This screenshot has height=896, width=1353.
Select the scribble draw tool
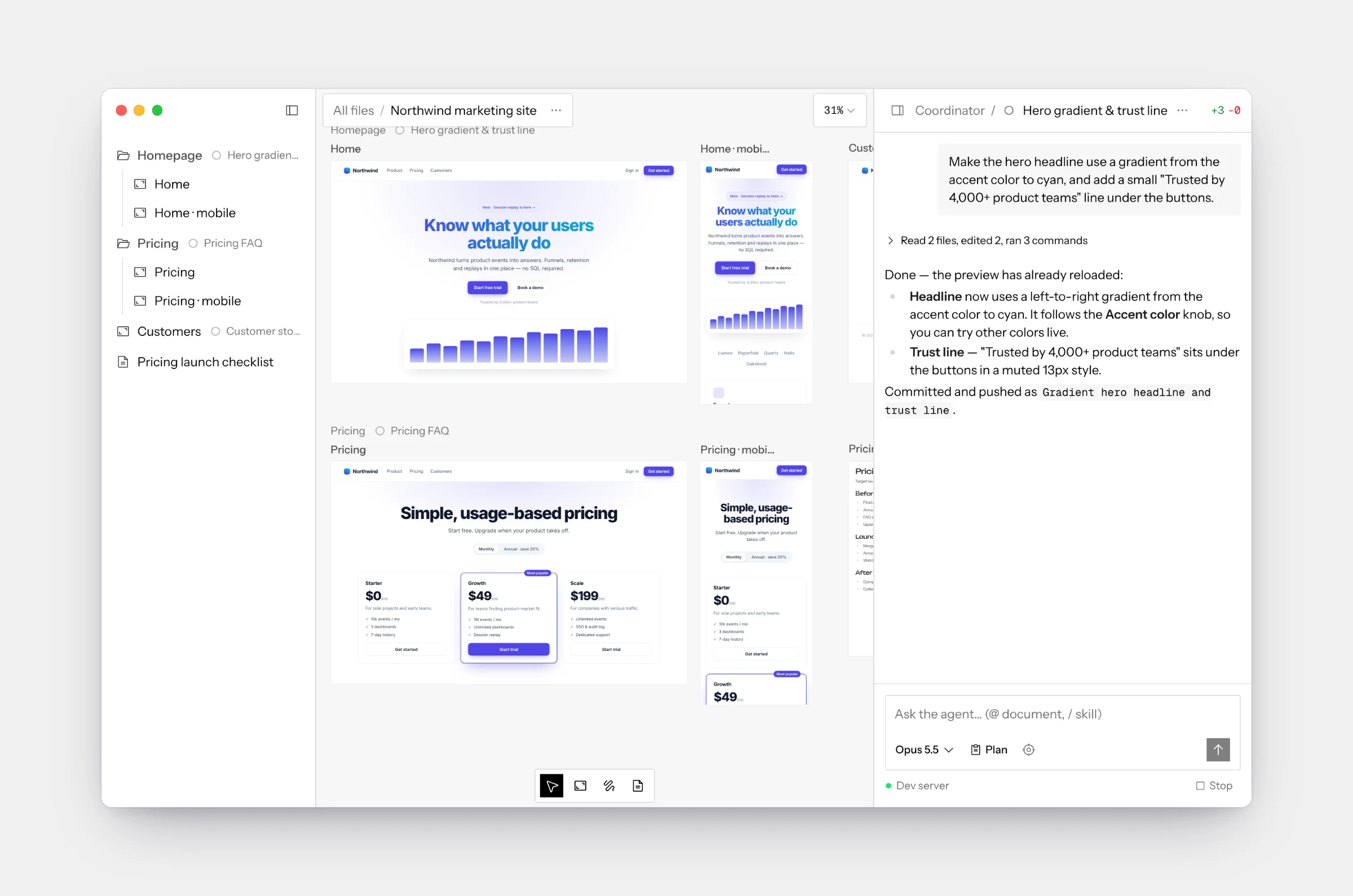pos(609,786)
